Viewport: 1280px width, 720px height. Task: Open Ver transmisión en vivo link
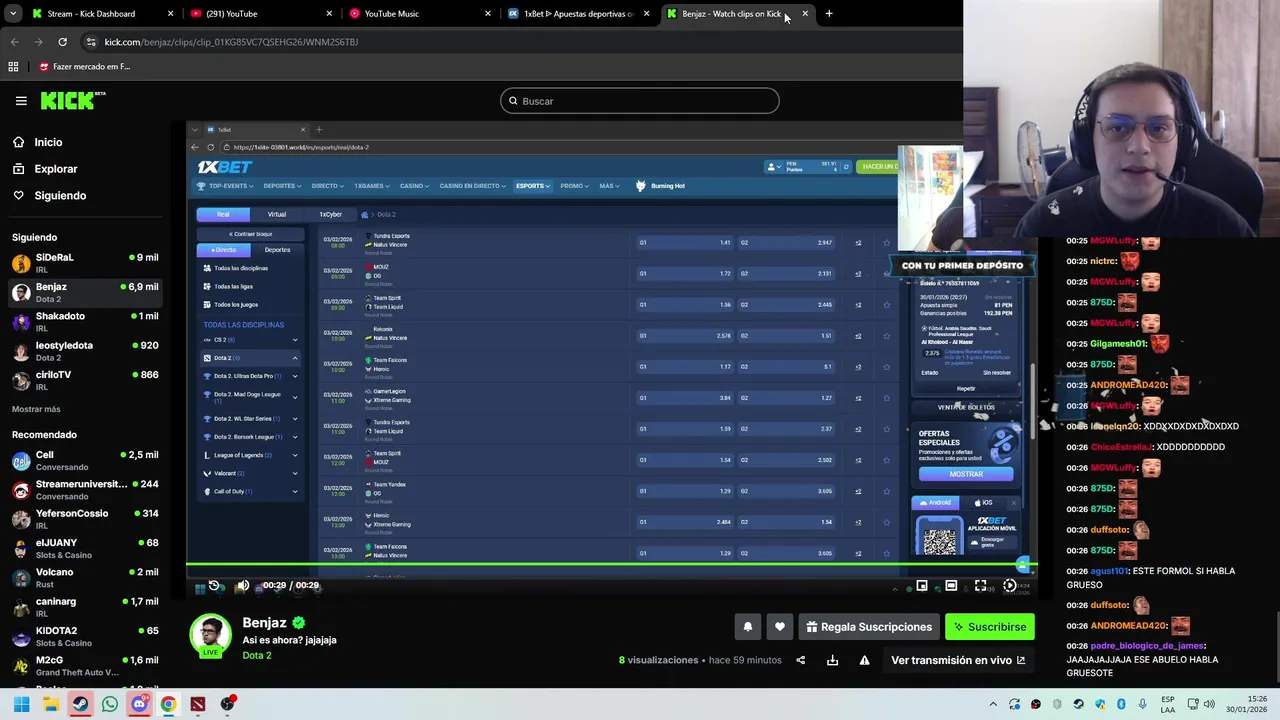click(x=958, y=660)
